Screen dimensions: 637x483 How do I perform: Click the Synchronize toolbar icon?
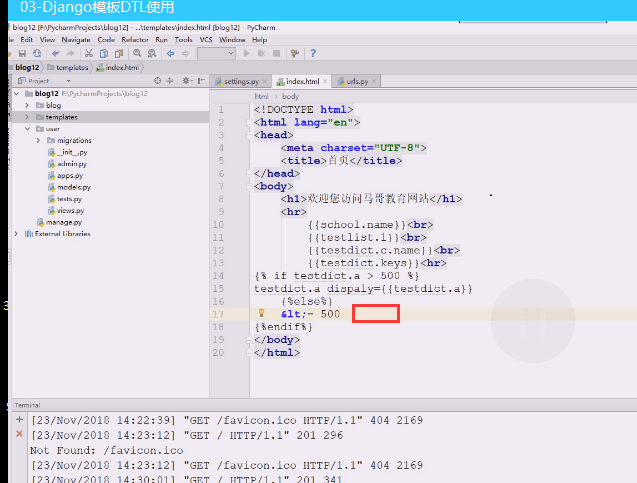click(37, 54)
